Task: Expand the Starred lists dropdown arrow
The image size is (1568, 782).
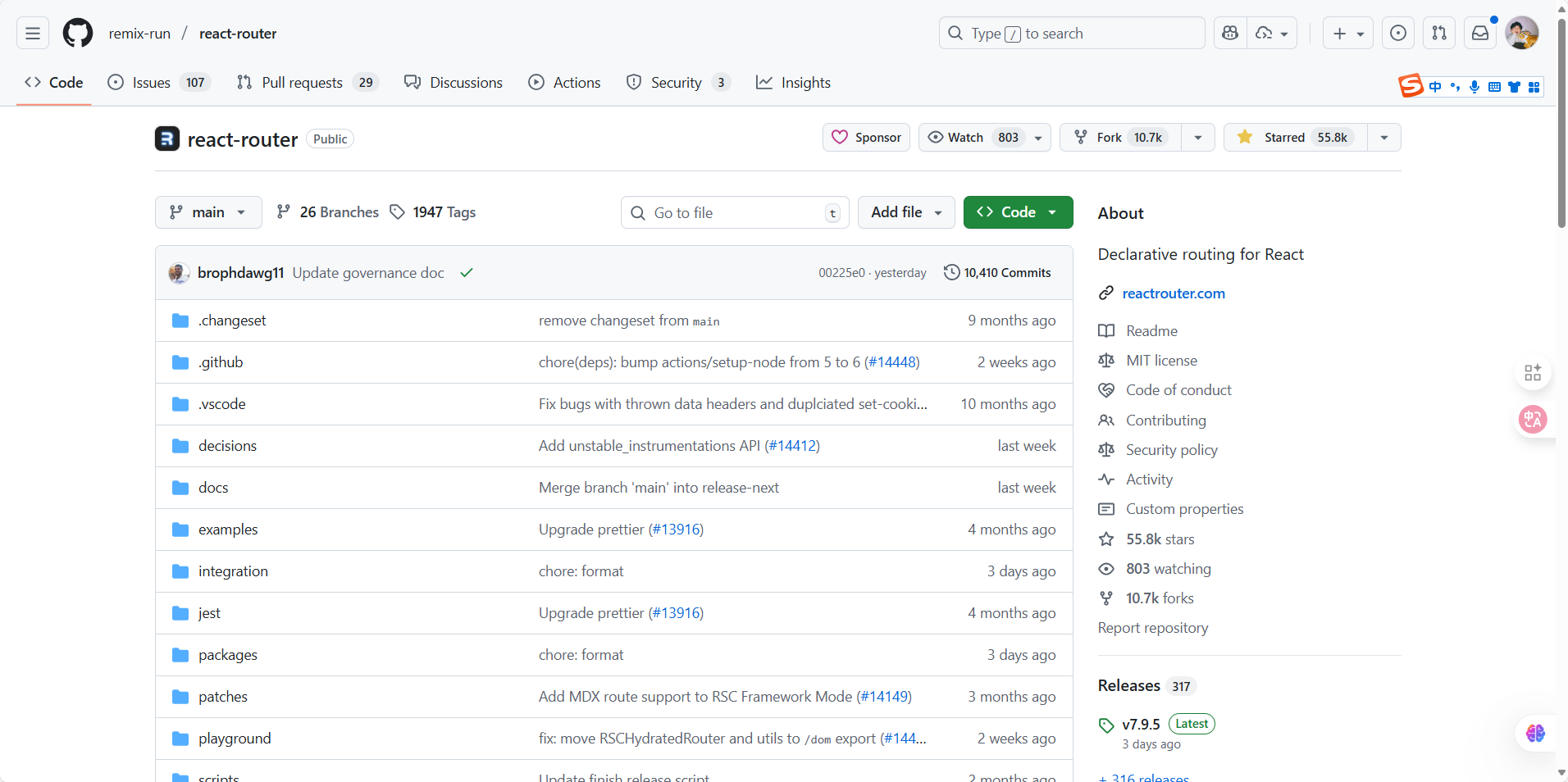Action: pos(1384,138)
